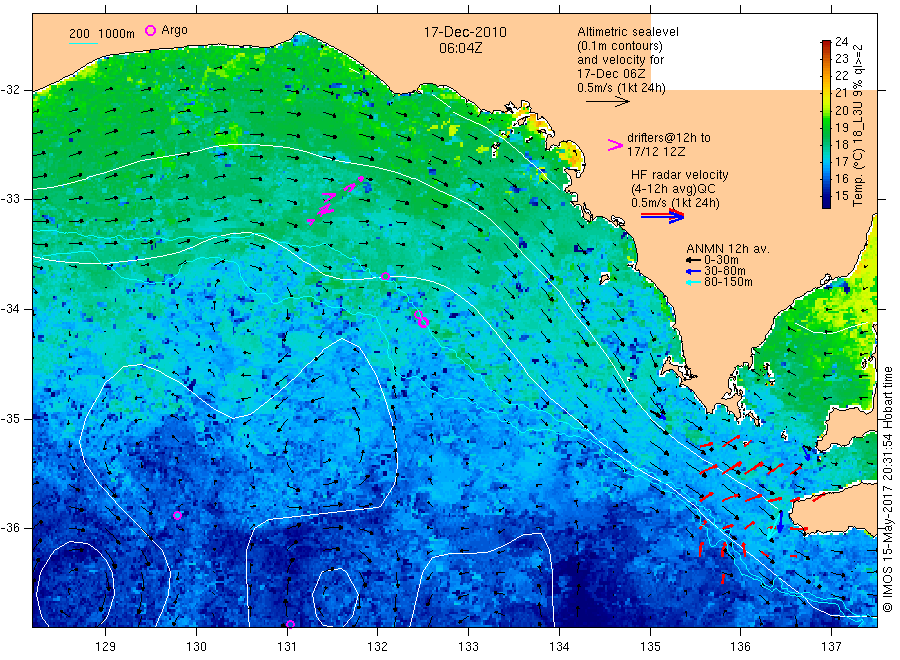Click the 131 longitude axis label
The width and height of the screenshot is (900, 660).
click(287, 647)
